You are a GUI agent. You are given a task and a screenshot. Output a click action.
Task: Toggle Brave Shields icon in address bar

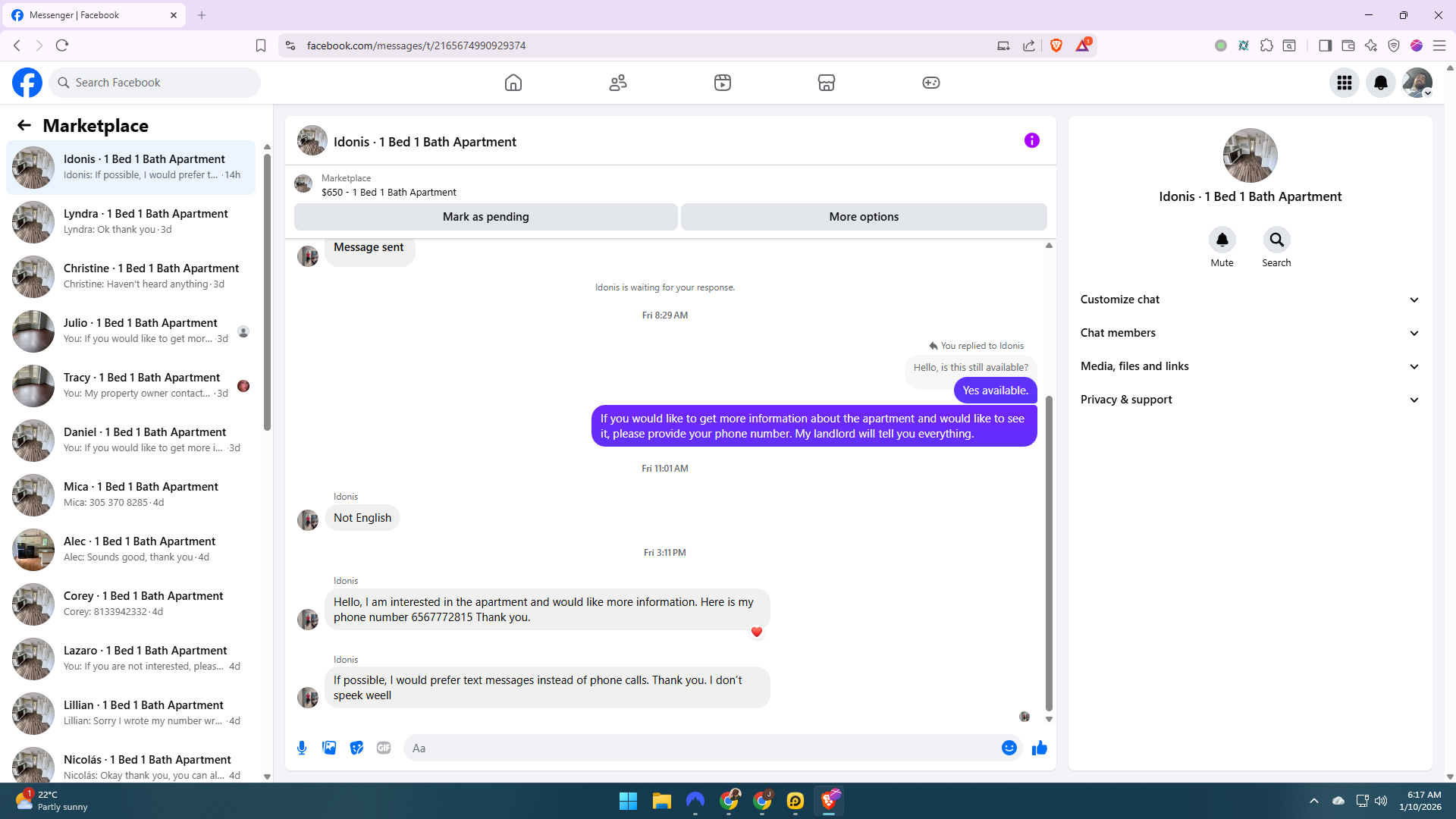[x=1056, y=45]
